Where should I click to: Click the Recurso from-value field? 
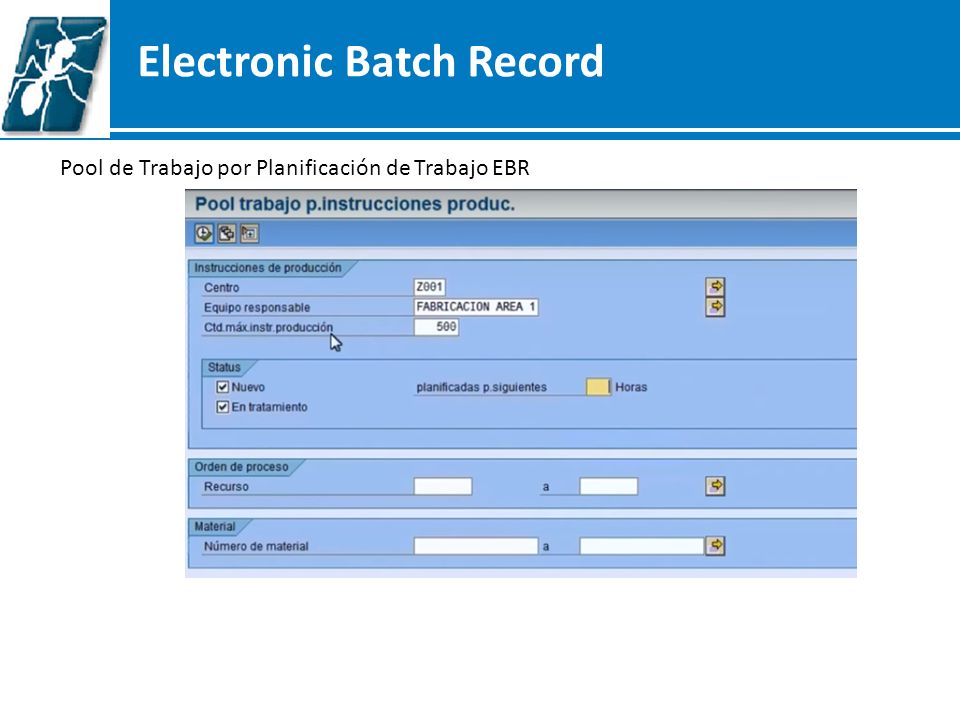(x=443, y=487)
